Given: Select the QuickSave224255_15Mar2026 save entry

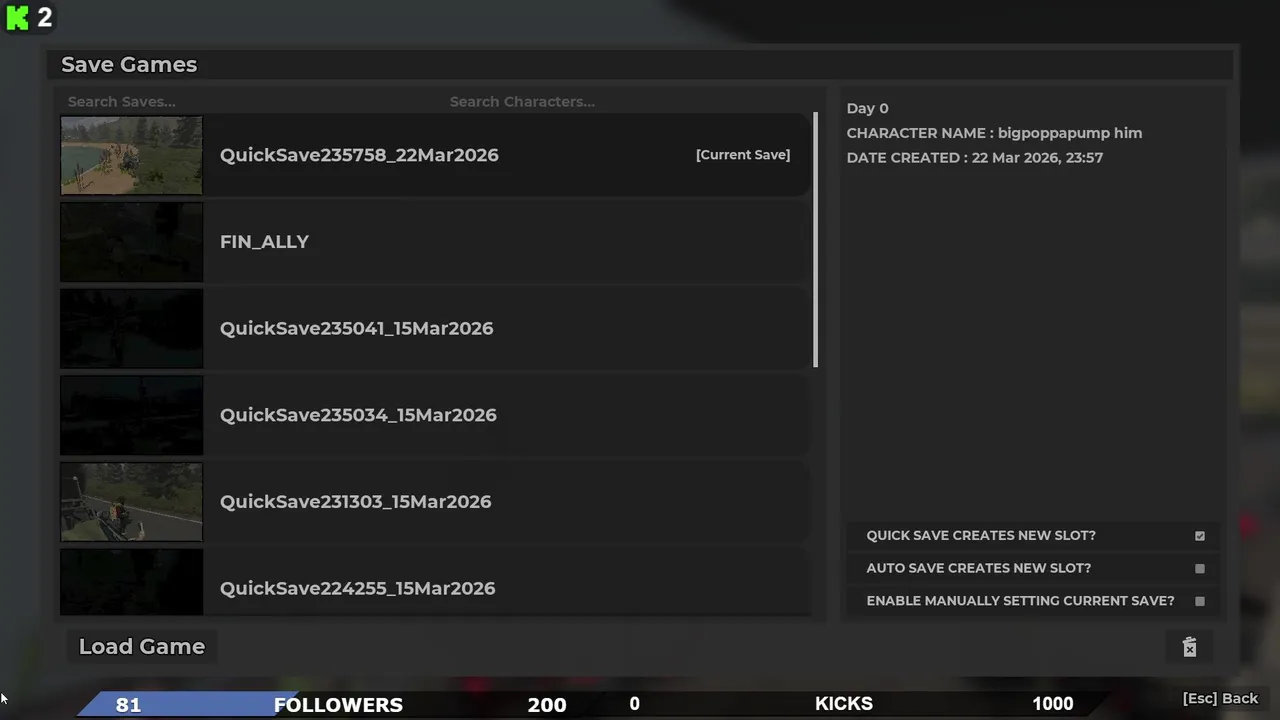Looking at the screenshot, I should (434, 582).
